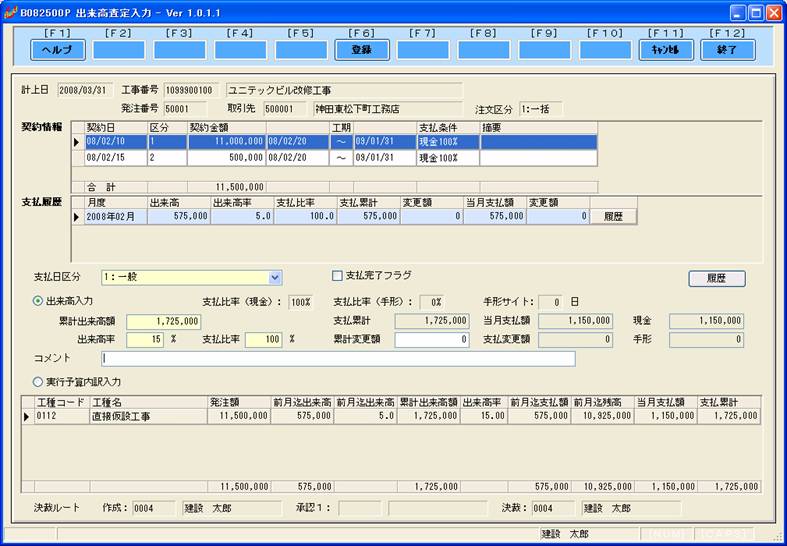Select the 実行予算内訳入力 radio button
The height and width of the screenshot is (546, 787).
[x=39, y=381]
